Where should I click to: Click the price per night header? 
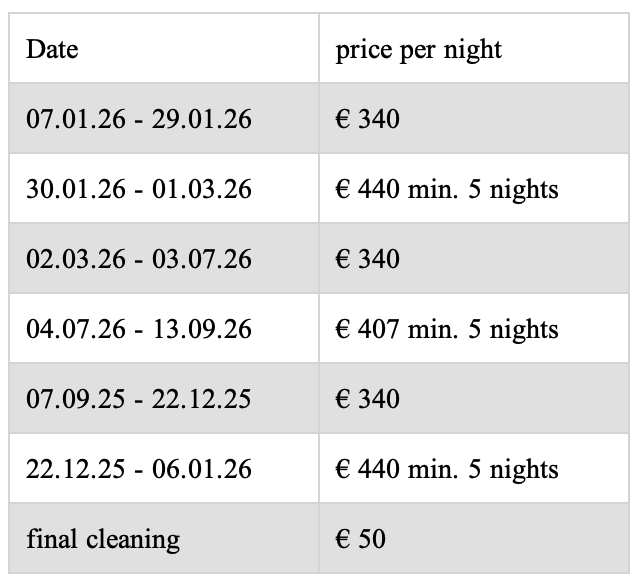pos(418,49)
